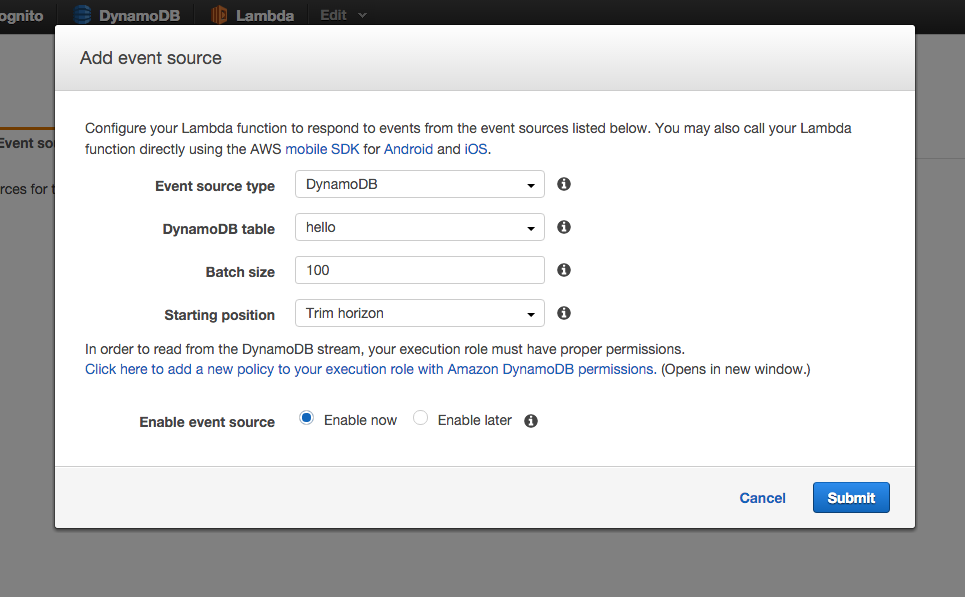Open the DynamoDB table dropdown
Image resolution: width=965 pixels, height=597 pixels.
pos(420,228)
